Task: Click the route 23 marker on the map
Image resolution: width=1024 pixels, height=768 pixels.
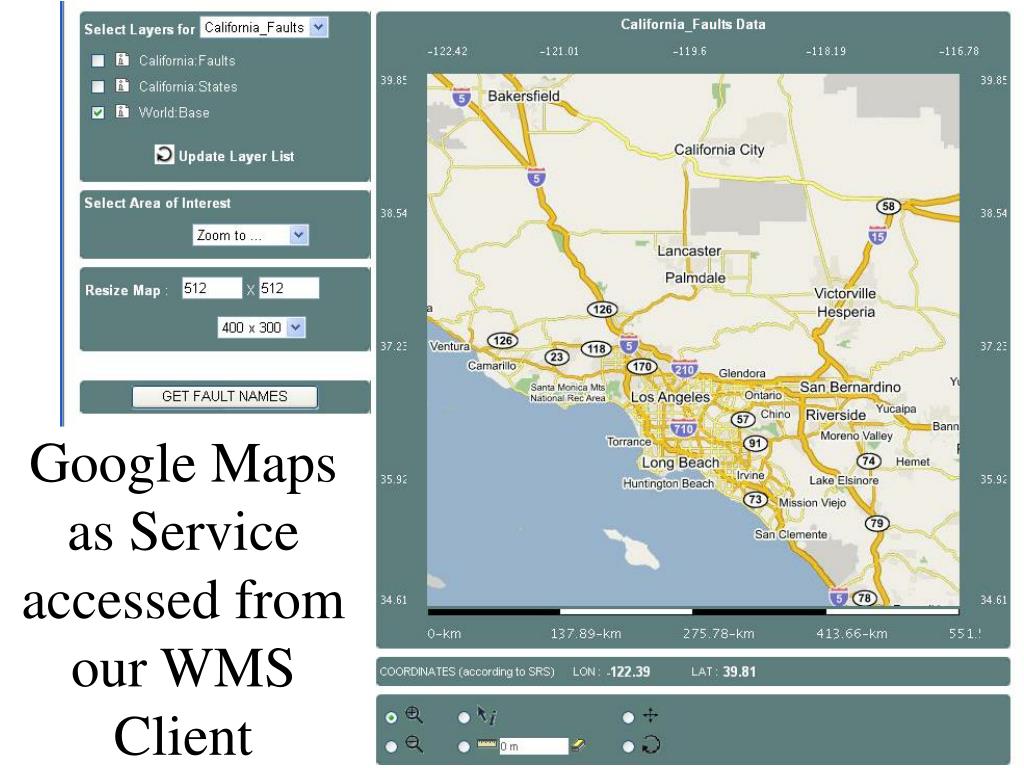Action: pos(556,357)
